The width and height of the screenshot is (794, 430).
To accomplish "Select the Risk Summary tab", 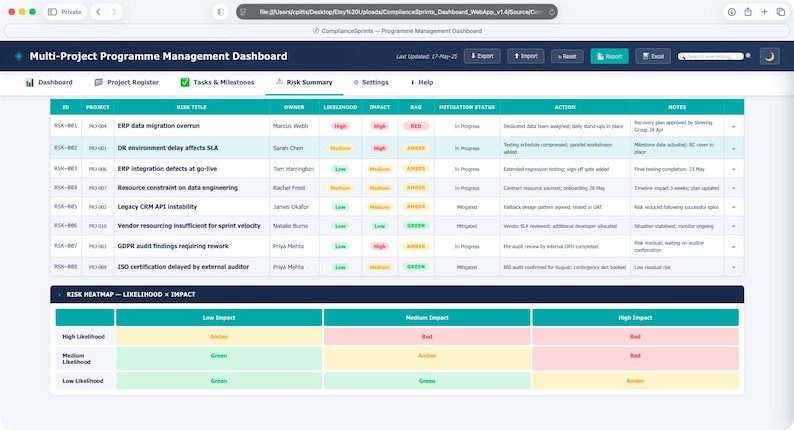I will (x=304, y=82).
